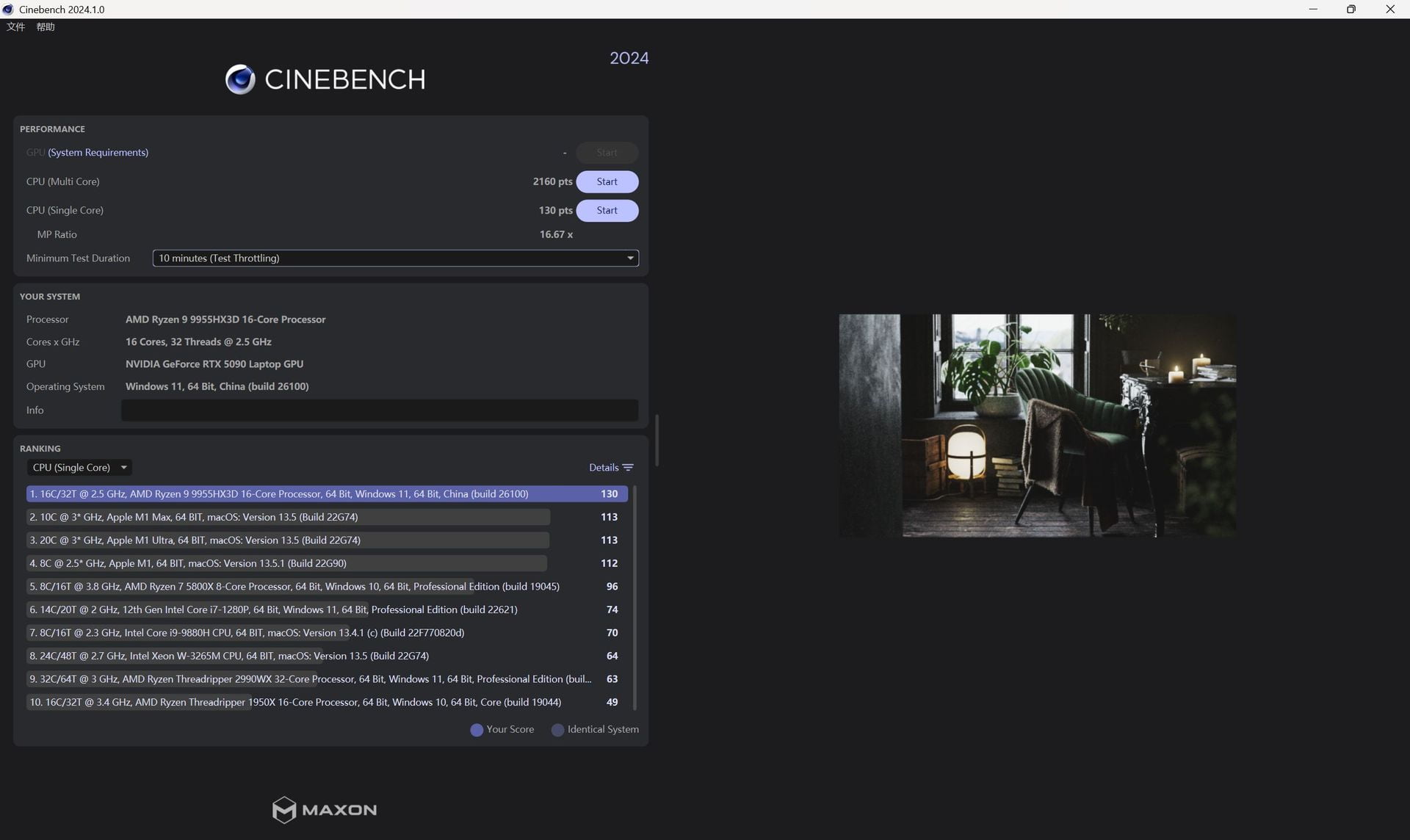Click the ranking list scrollbar
Viewport: 1410px width, 840px height.
pos(634,598)
